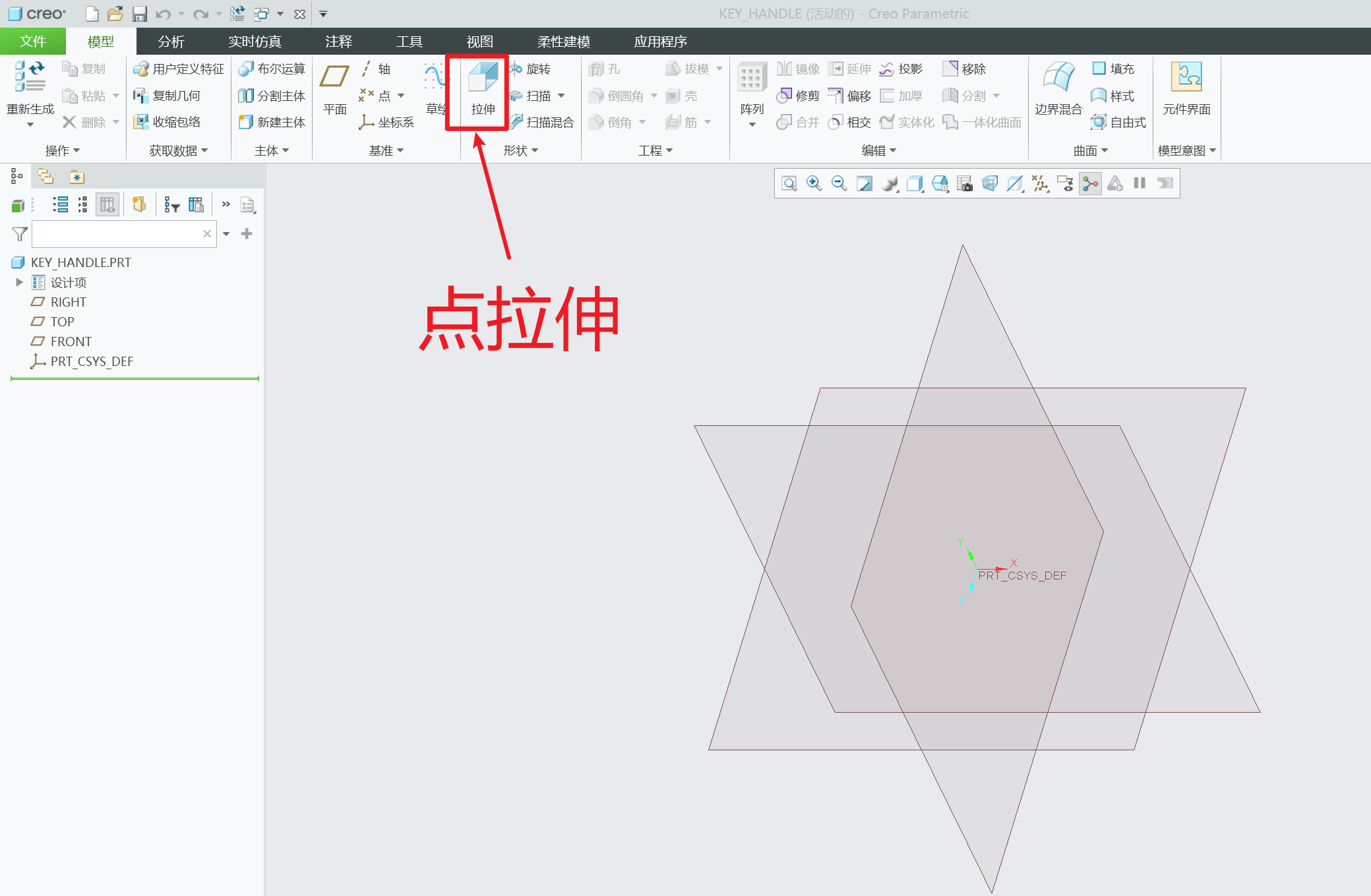Open the 文件 menu

pyautogui.click(x=32, y=41)
